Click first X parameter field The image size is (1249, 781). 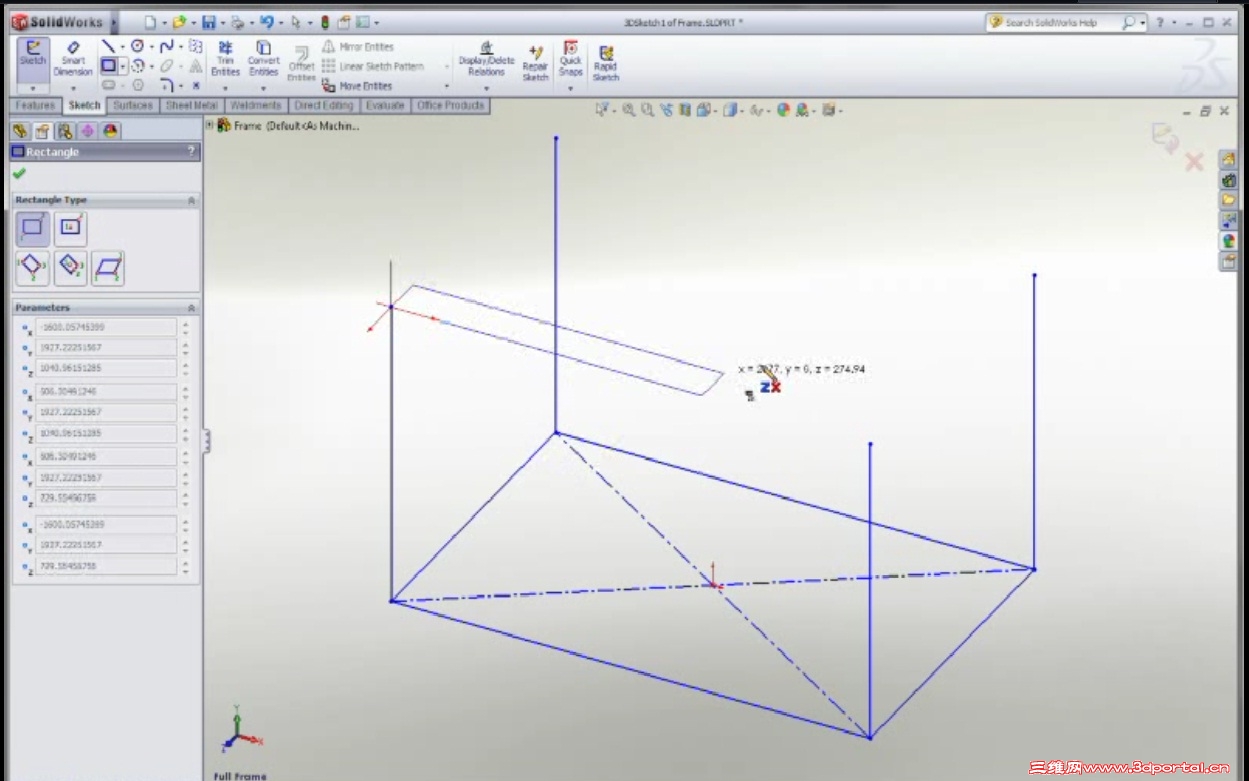click(106, 327)
